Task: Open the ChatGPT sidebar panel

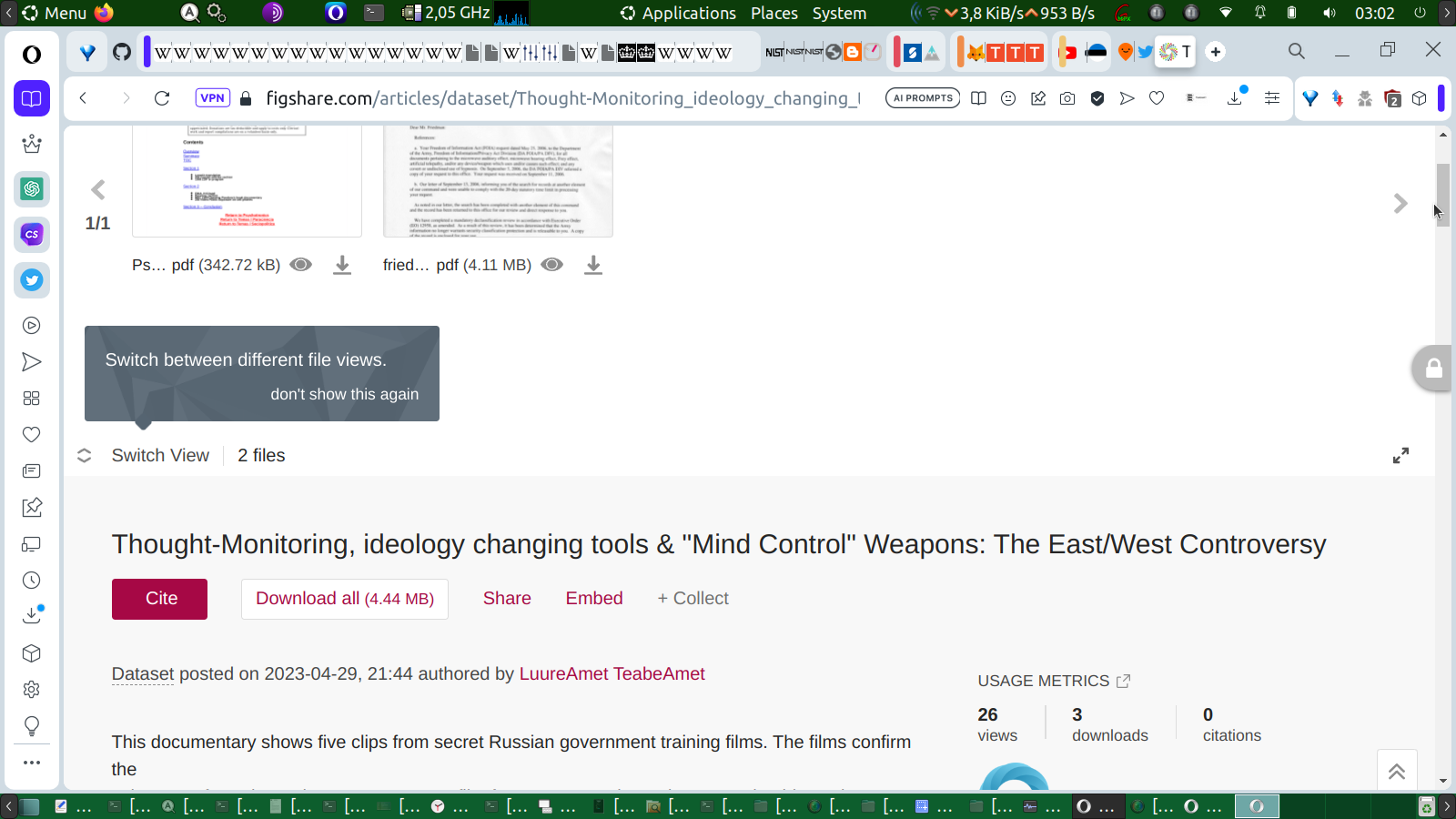Action: (32, 189)
